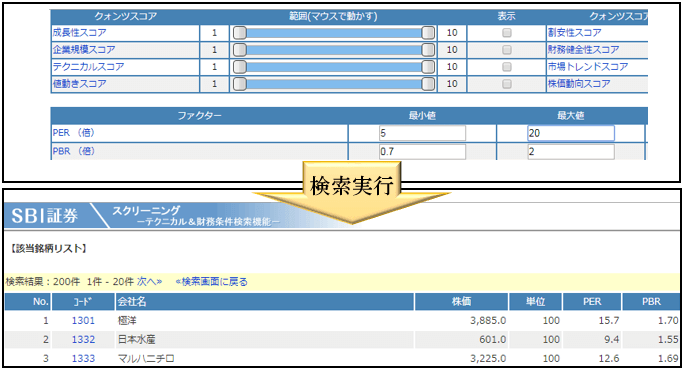Select the コード column header

point(83,301)
